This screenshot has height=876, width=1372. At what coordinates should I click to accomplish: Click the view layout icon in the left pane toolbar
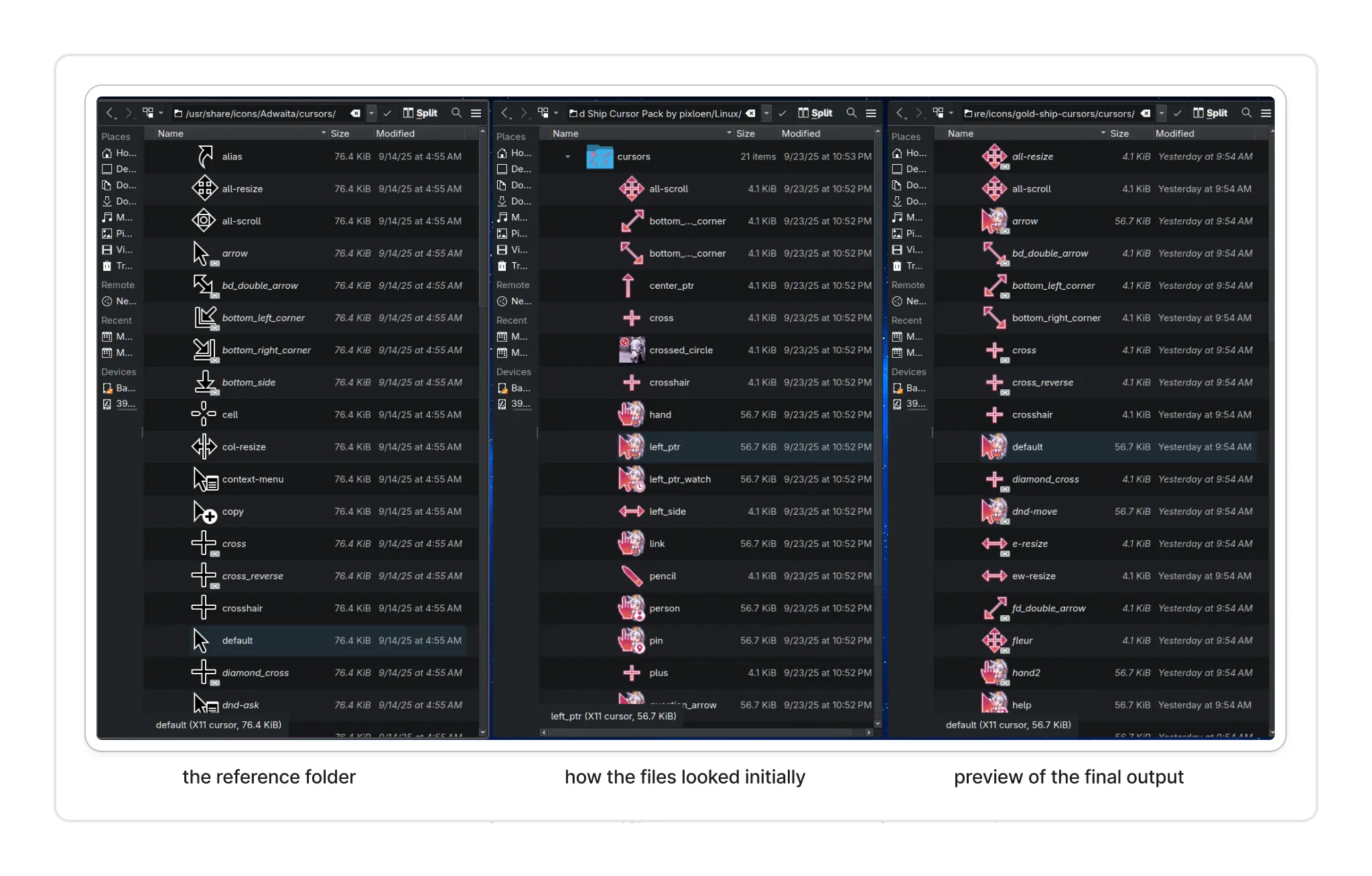click(148, 112)
